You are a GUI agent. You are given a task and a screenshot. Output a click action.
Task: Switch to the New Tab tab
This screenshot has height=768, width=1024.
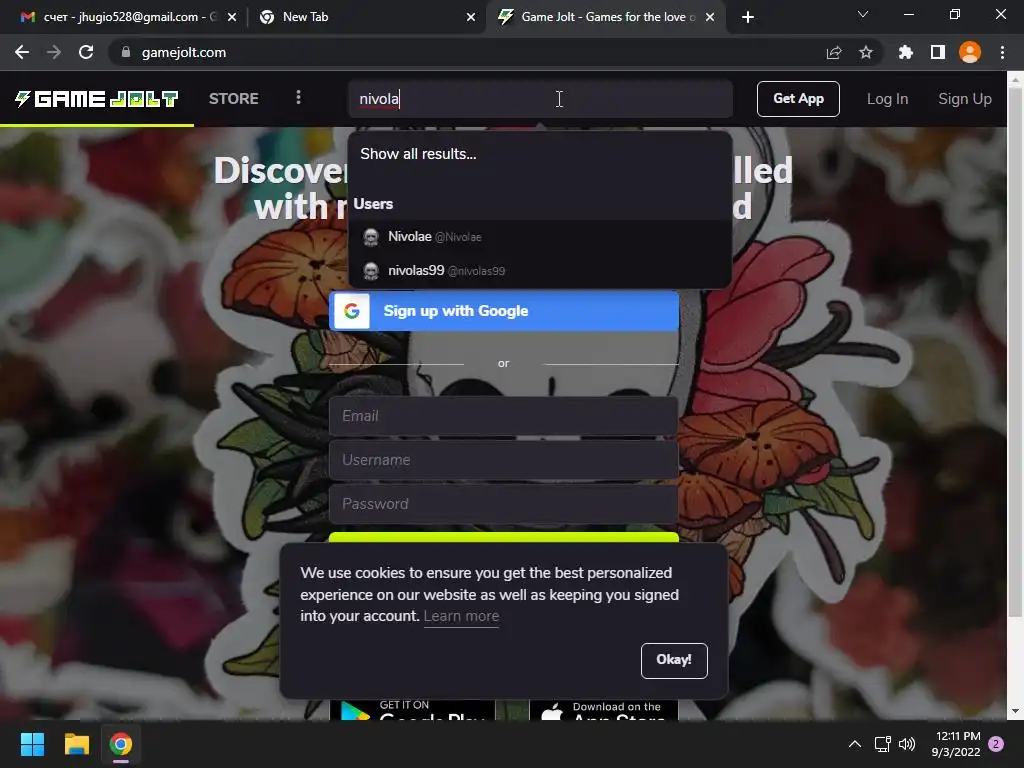[366, 17]
